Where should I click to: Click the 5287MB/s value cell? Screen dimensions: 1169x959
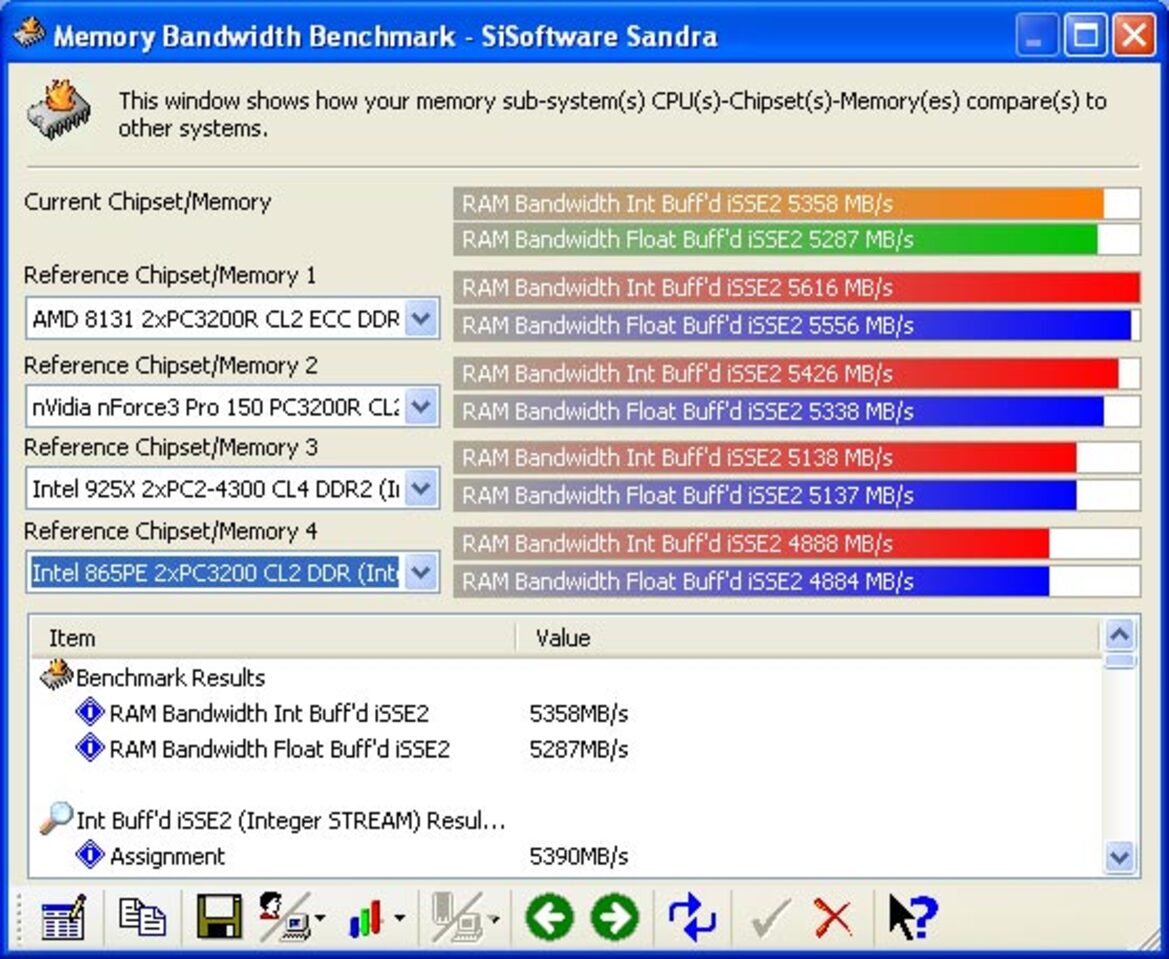(579, 749)
